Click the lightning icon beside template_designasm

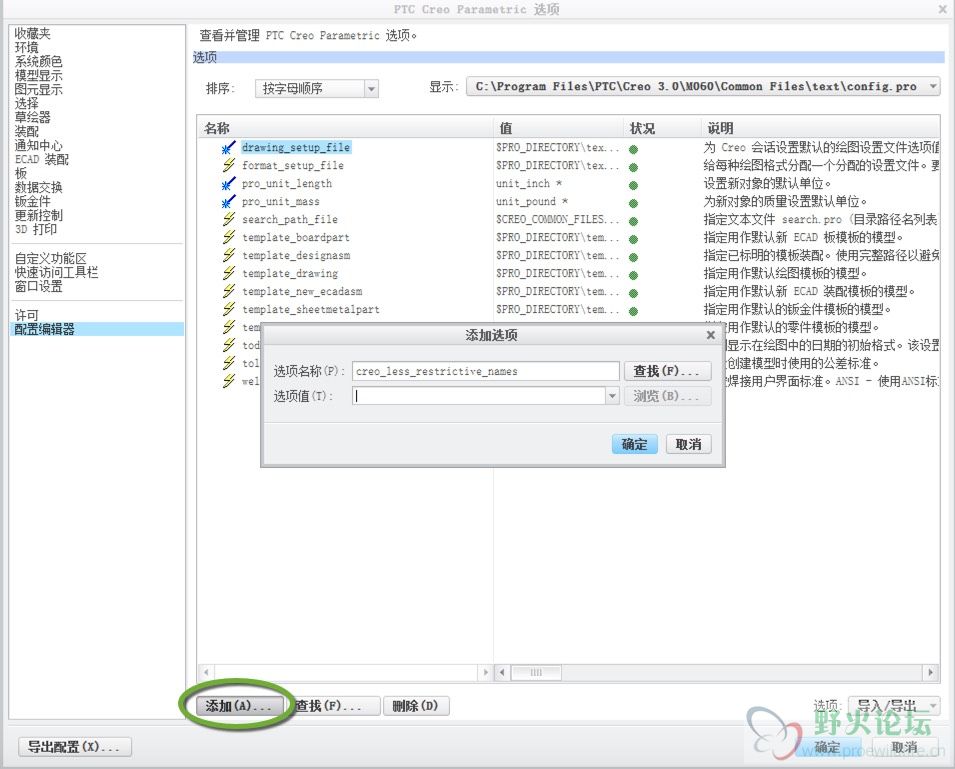tap(228, 255)
